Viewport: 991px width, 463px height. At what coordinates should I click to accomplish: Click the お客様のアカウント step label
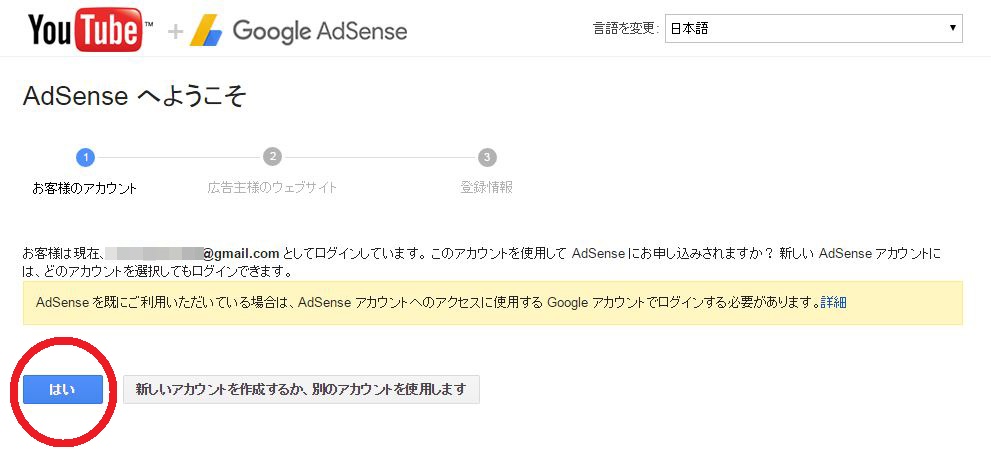coord(85,188)
